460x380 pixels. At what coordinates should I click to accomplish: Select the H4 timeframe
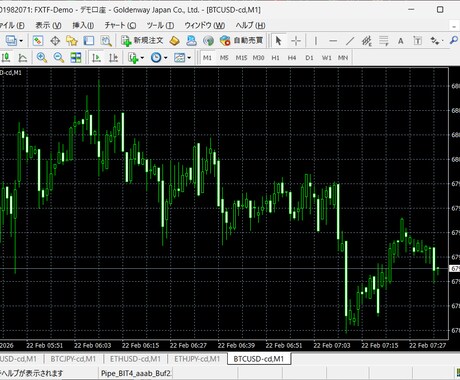point(292,58)
